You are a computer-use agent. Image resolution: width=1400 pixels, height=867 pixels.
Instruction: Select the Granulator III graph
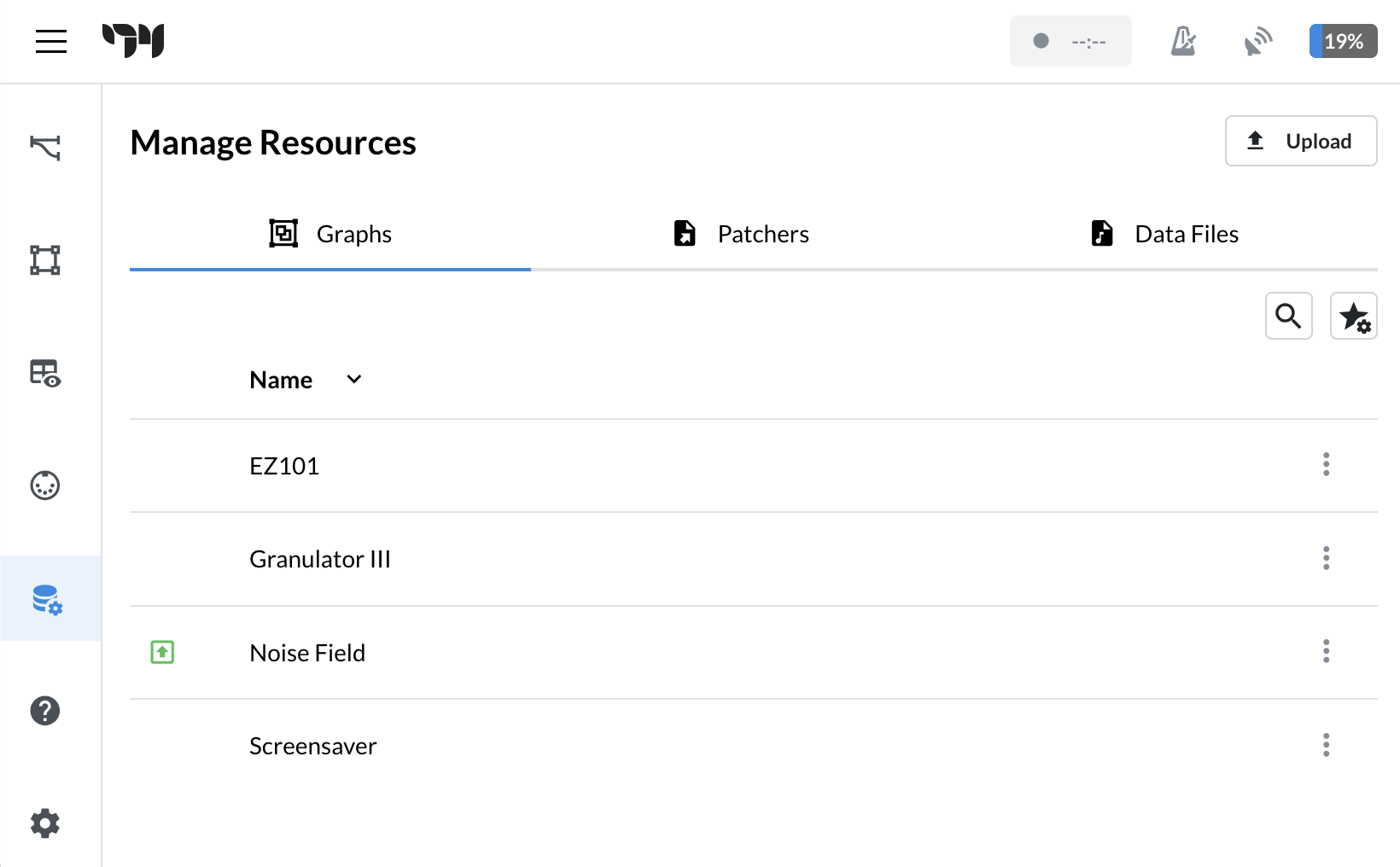pyautogui.click(x=754, y=559)
